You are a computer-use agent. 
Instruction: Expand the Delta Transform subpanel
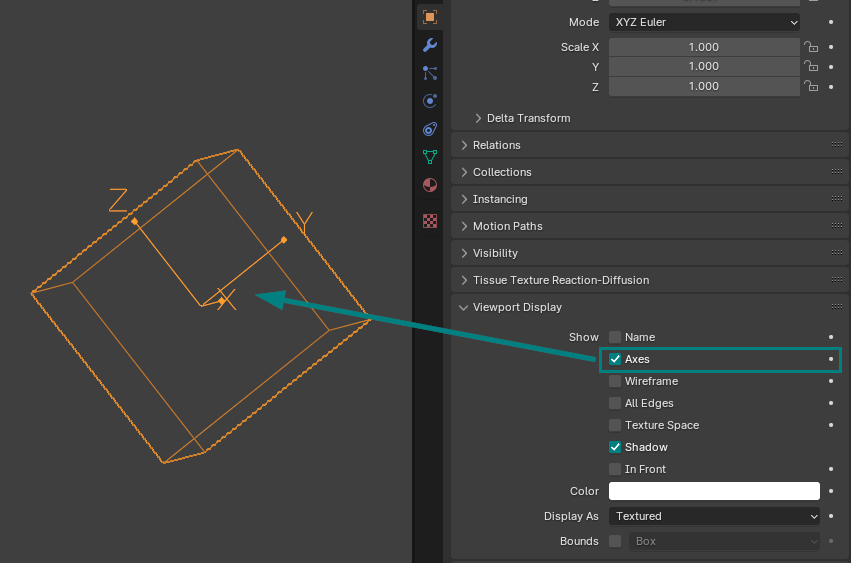[523, 118]
